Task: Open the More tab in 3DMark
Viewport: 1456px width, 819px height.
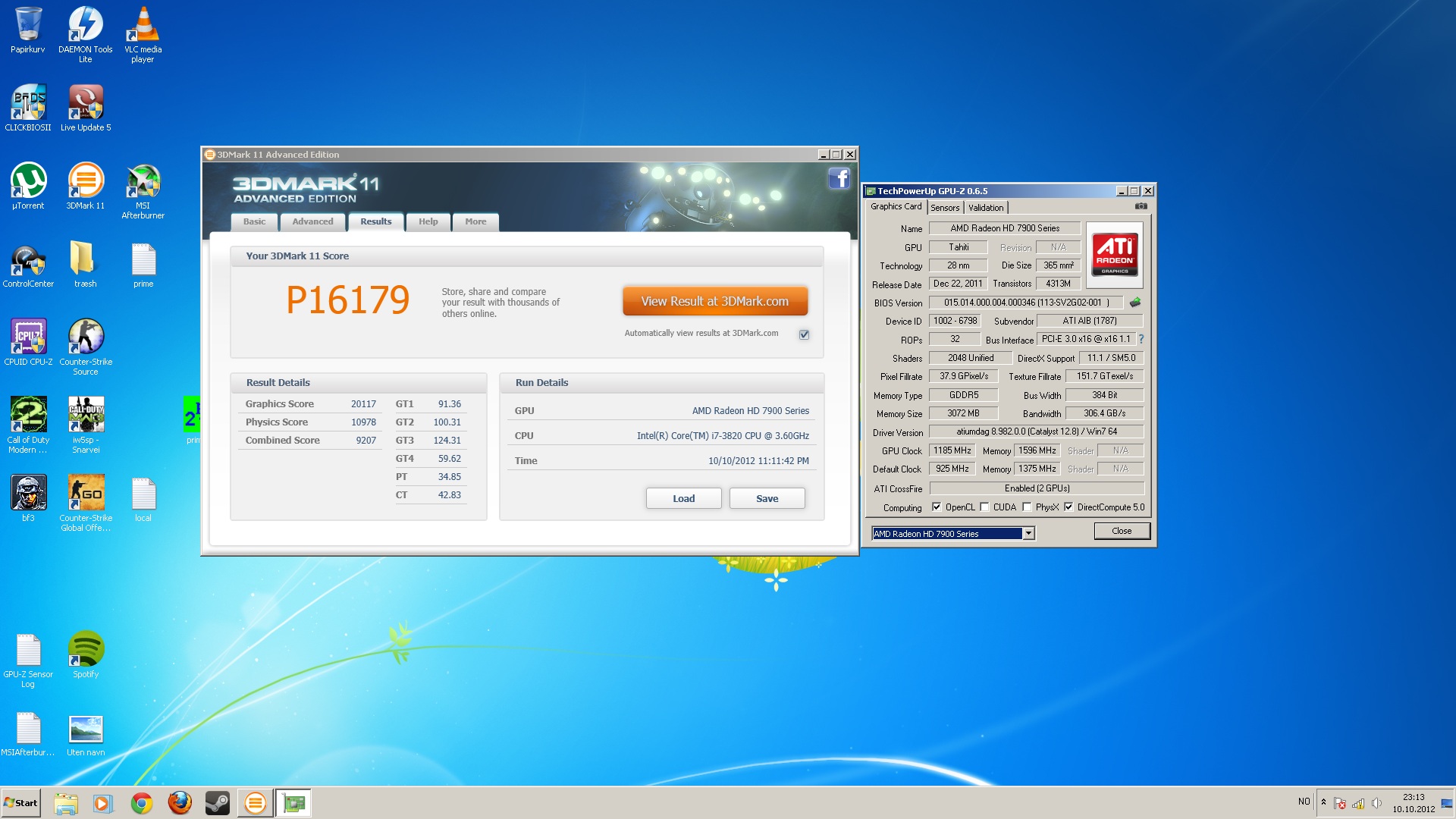Action: tap(475, 221)
